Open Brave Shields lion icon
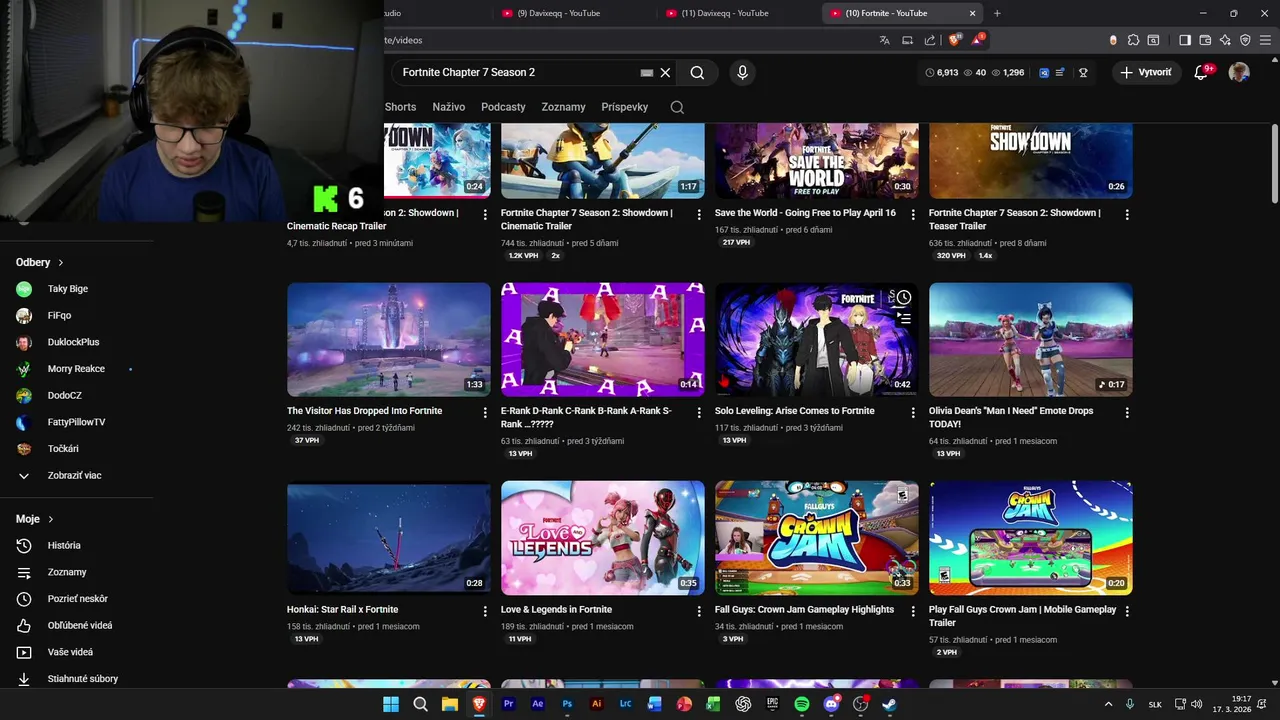This screenshot has height=720, width=1280. click(954, 40)
